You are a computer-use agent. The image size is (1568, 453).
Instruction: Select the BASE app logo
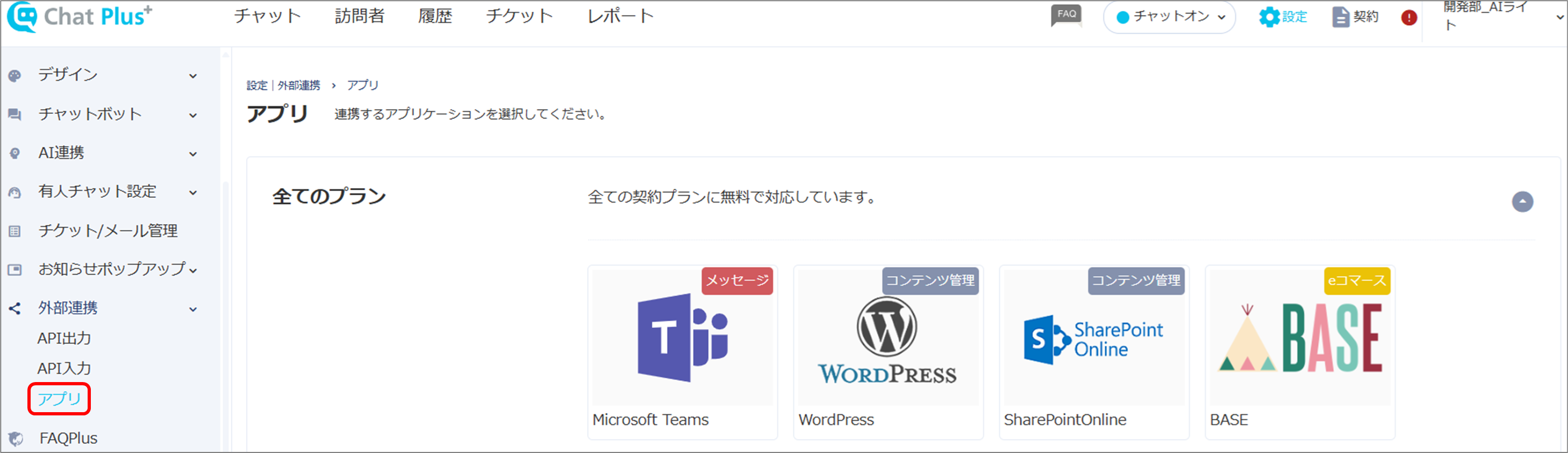pos(1300,338)
